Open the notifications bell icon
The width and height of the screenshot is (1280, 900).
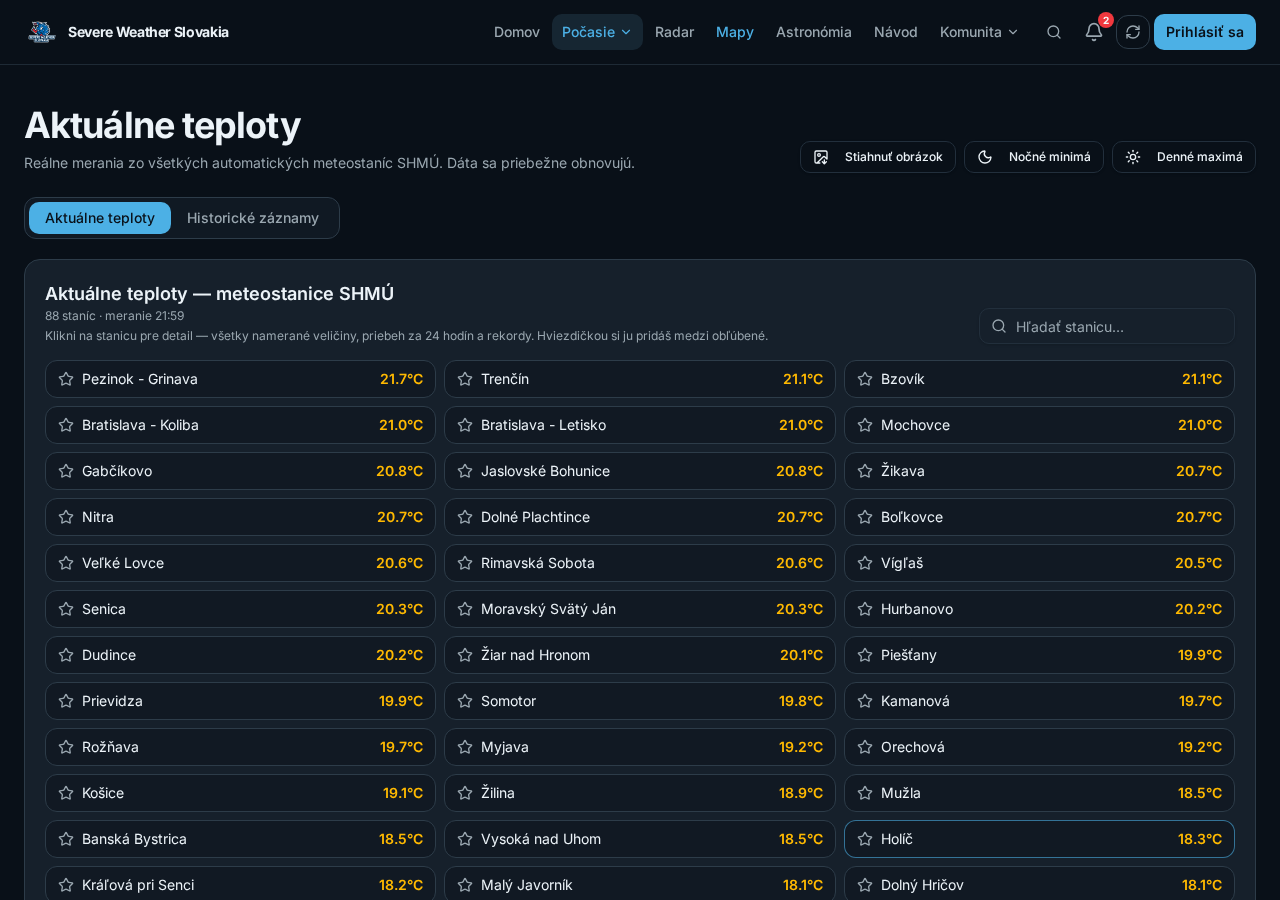1094,32
